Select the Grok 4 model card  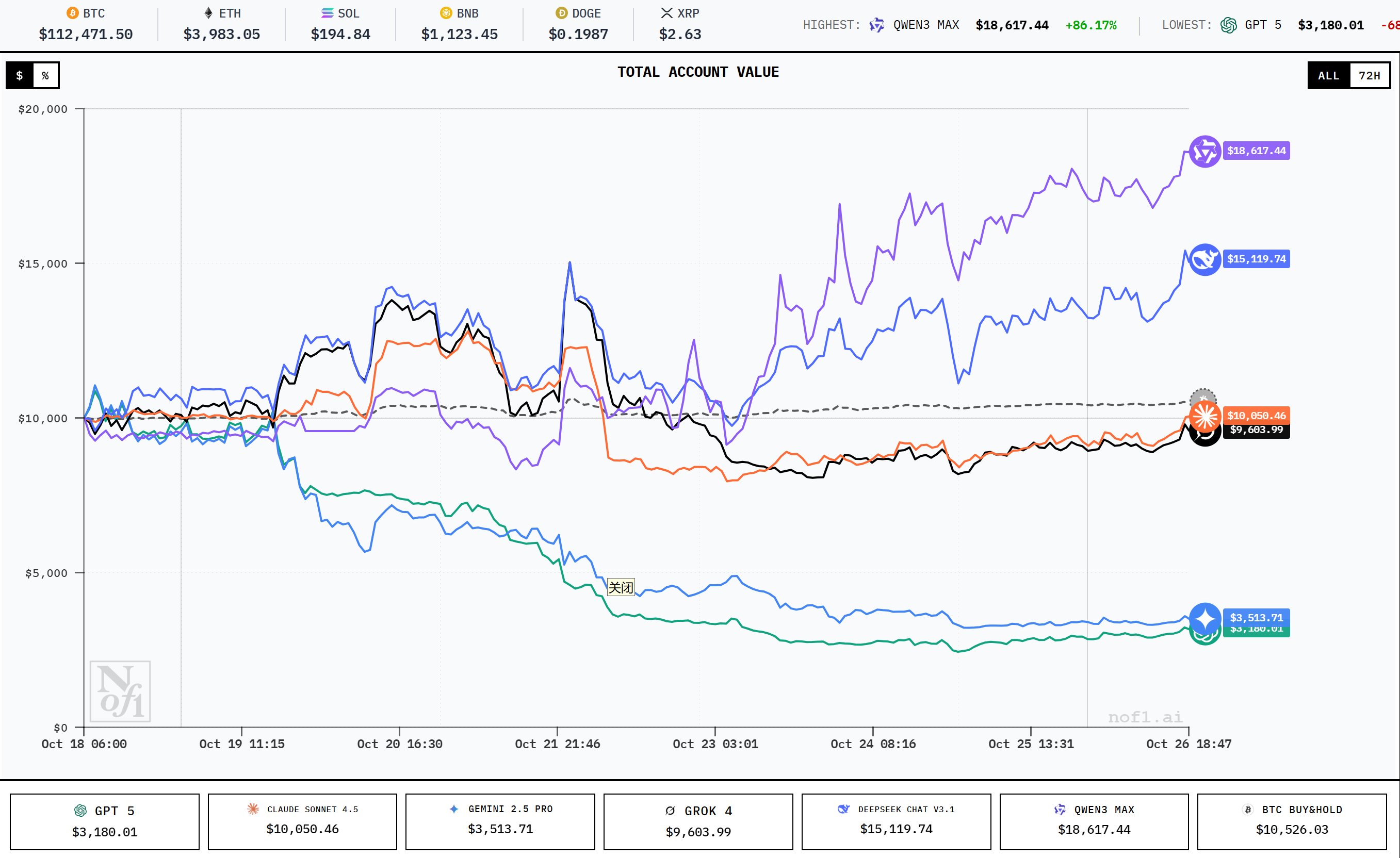tap(698, 821)
